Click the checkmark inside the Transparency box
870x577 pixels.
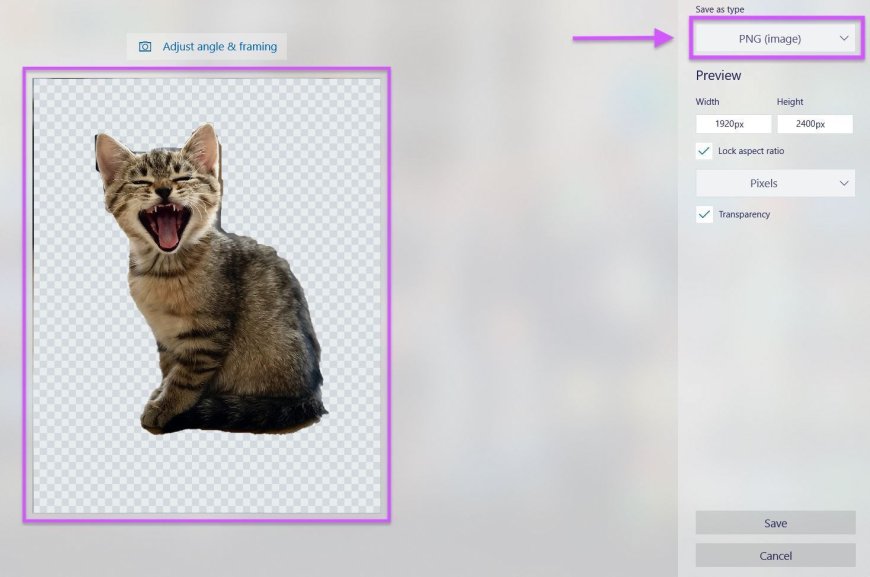(703, 213)
